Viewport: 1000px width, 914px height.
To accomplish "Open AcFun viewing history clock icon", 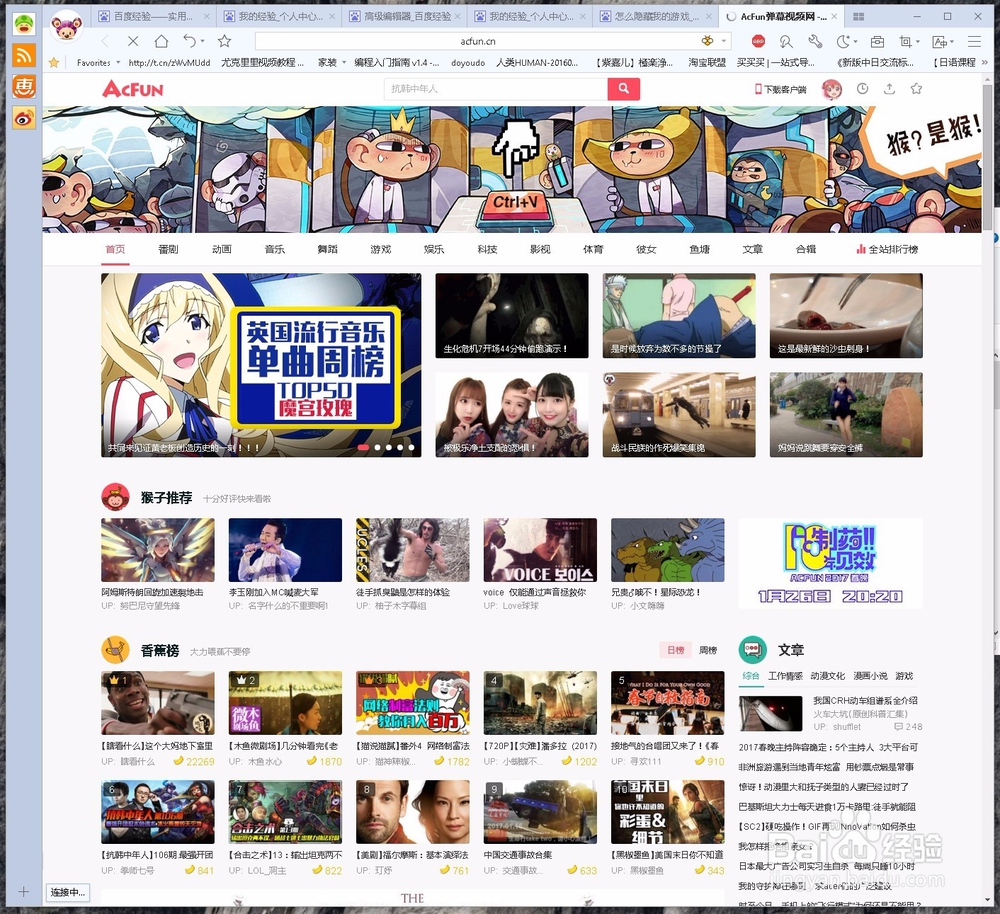I will [x=862, y=89].
